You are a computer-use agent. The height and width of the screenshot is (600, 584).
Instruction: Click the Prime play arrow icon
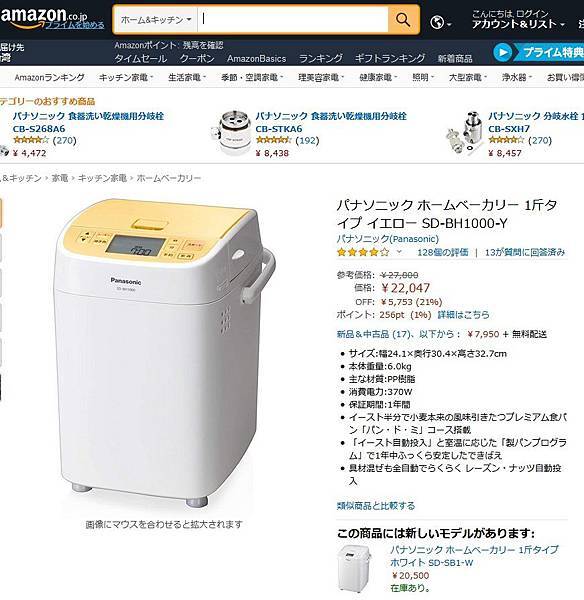(x=502, y=52)
